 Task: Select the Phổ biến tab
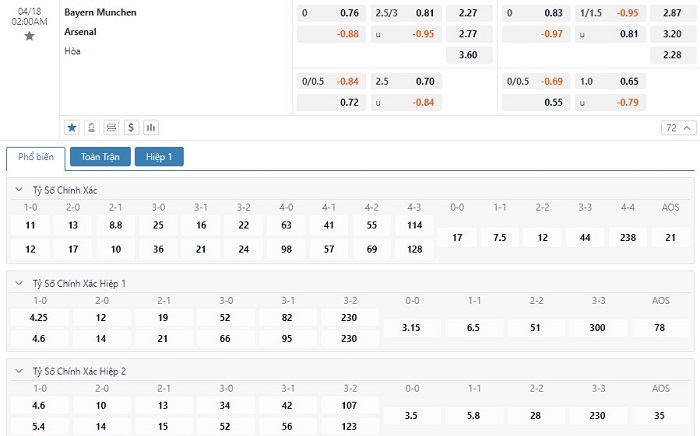36,157
